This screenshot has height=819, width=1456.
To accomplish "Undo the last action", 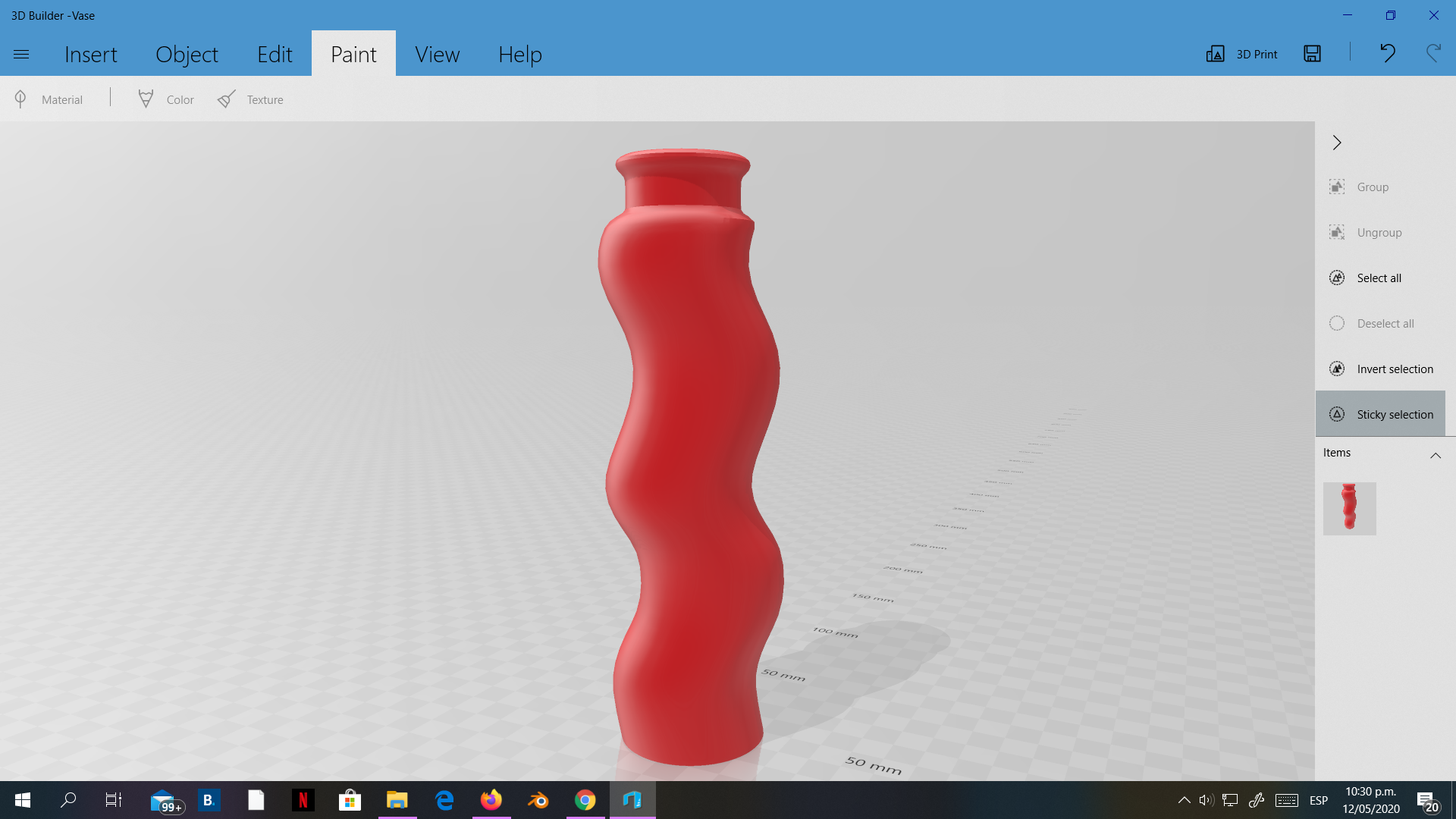I will coord(1388,53).
